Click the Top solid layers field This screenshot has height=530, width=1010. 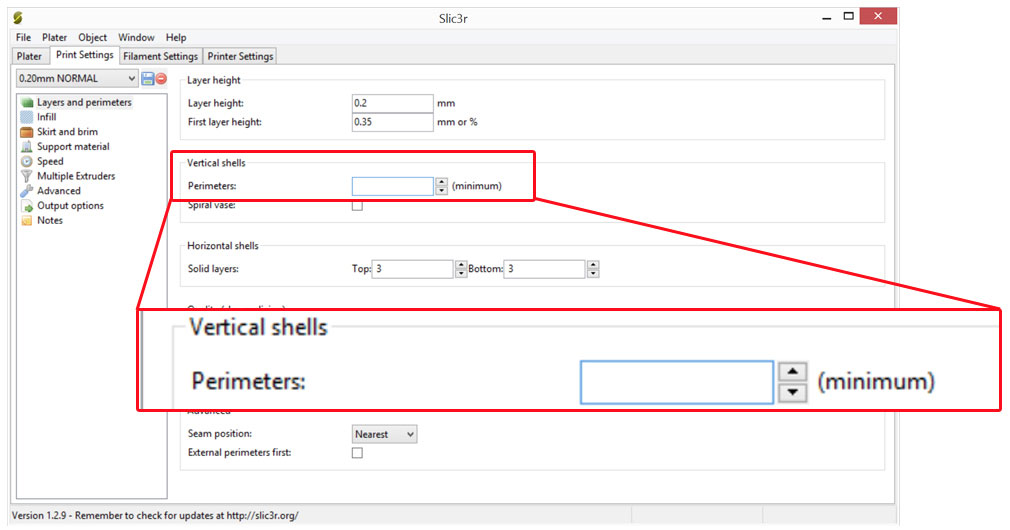tap(412, 269)
